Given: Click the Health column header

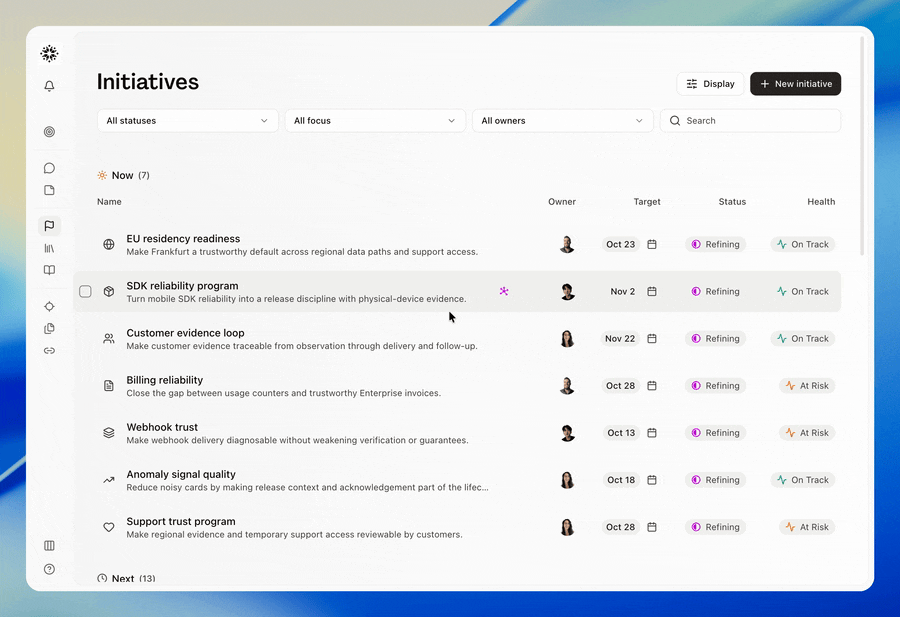Looking at the screenshot, I should click(x=821, y=201).
